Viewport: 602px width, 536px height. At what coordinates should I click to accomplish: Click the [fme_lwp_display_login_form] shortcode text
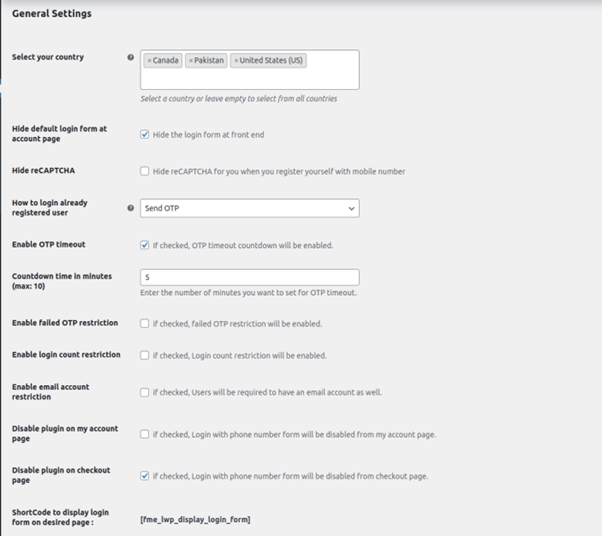[195, 519]
